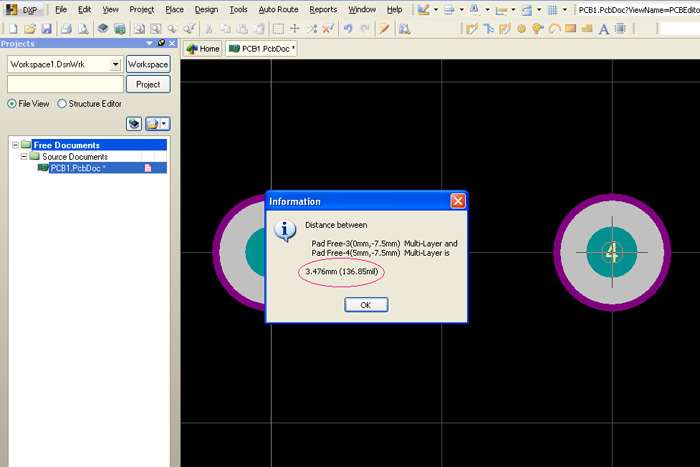Click the Select inside area tool
The width and height of the screenshot is (700, 467).
coord(278,29)
